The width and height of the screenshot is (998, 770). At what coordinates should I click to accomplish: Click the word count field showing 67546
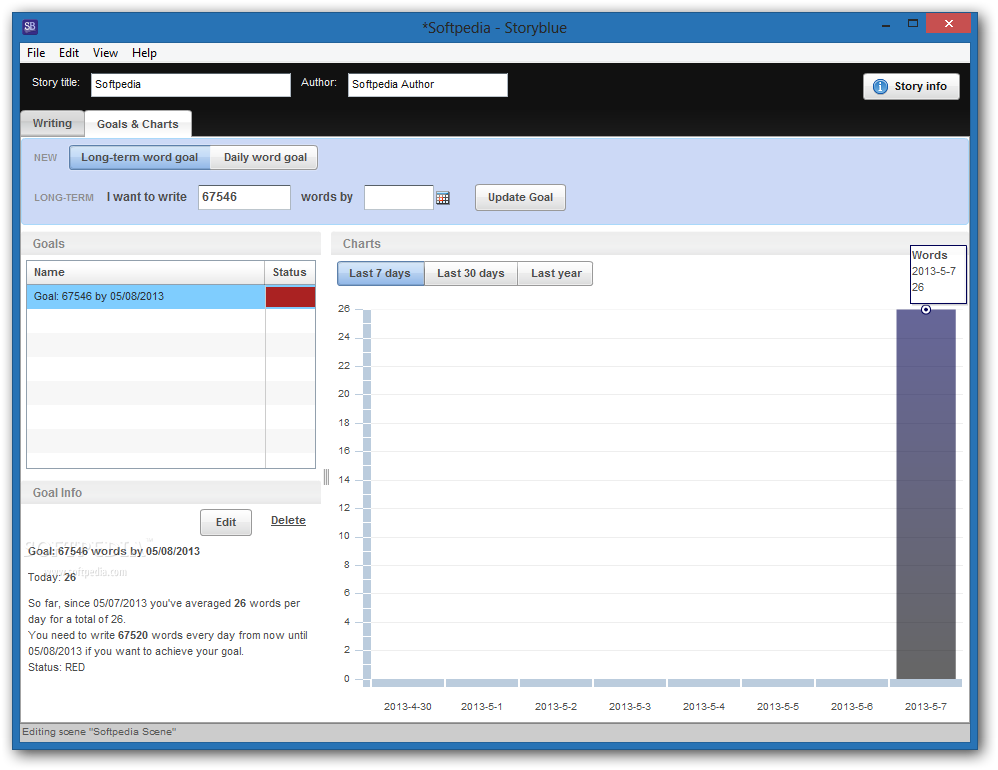pyautogui.click(x=244, y=197)
